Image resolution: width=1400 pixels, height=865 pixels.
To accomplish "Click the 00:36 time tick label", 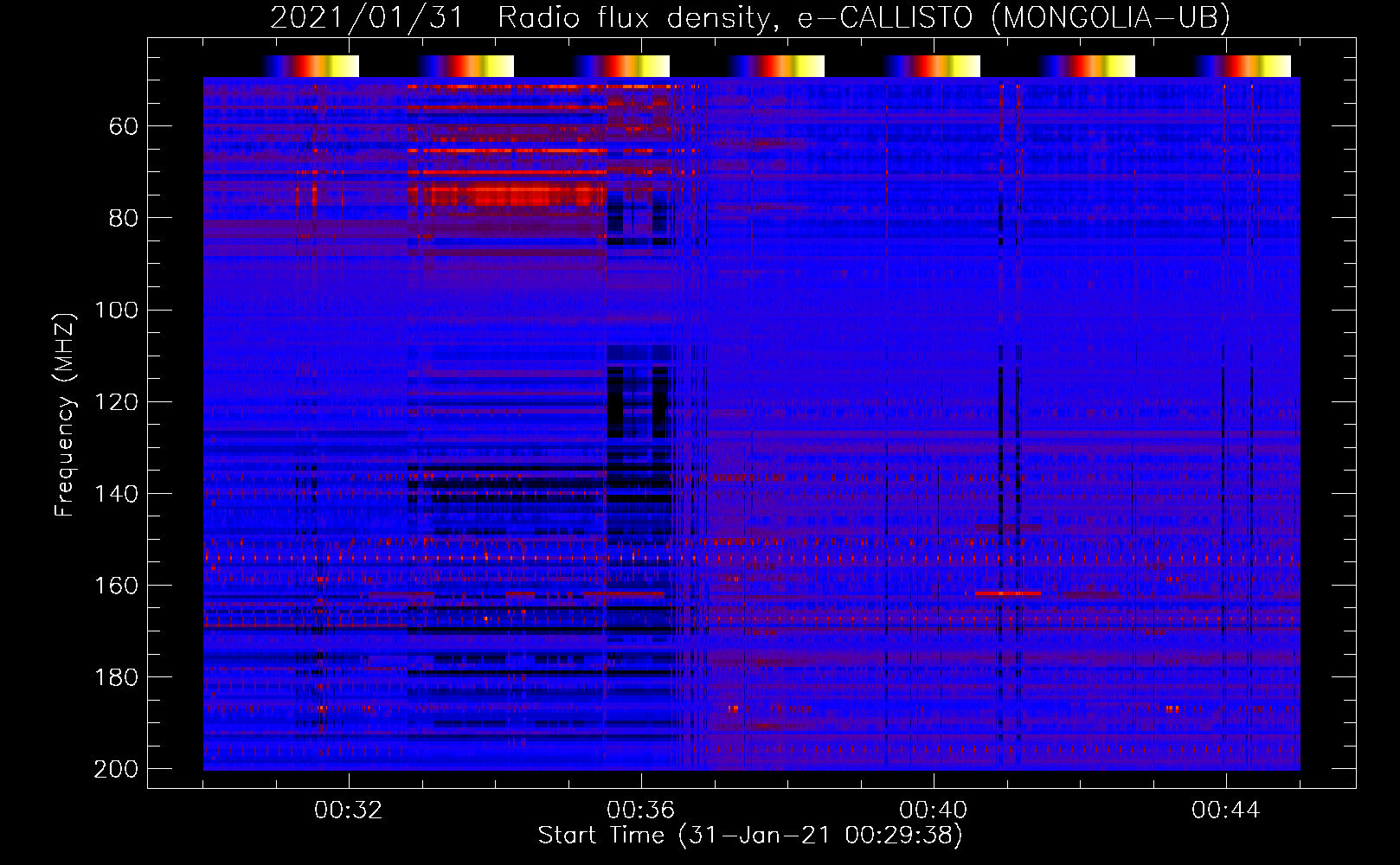I will pos(641,810).
